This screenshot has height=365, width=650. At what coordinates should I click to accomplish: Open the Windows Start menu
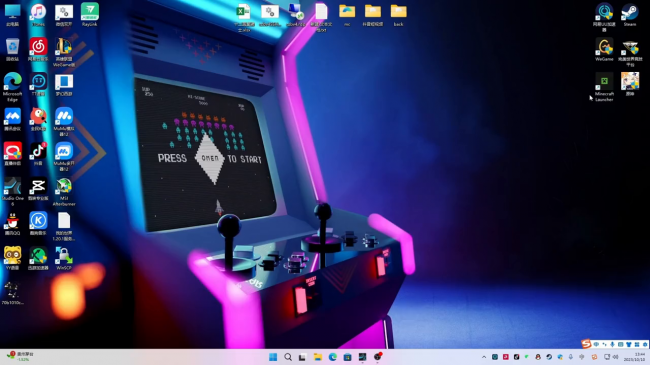point(273,357)
